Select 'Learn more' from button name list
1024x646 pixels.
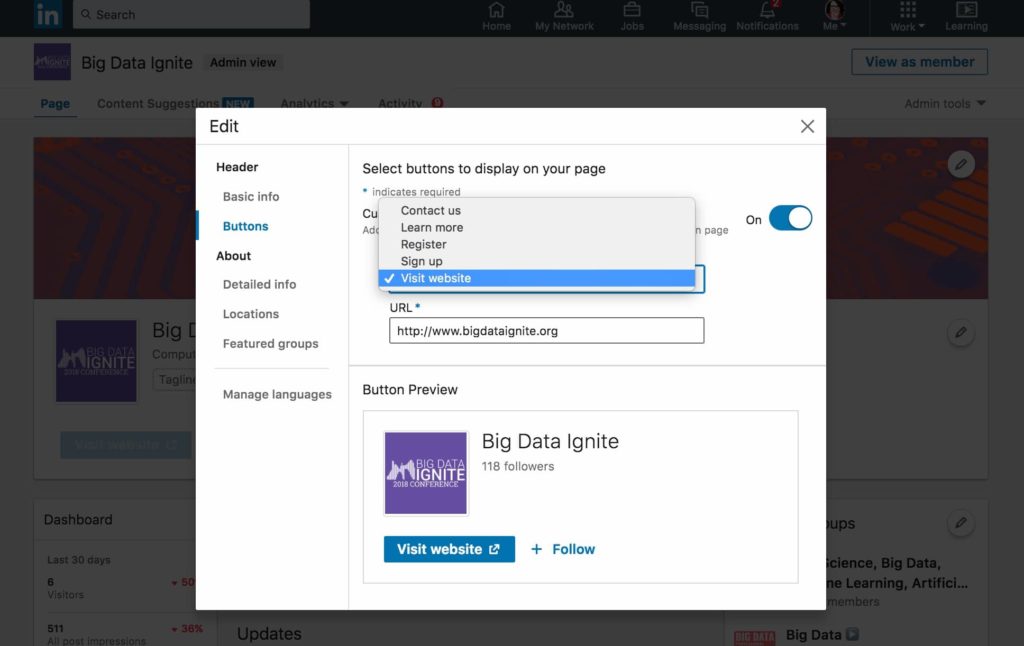[432, 227]
